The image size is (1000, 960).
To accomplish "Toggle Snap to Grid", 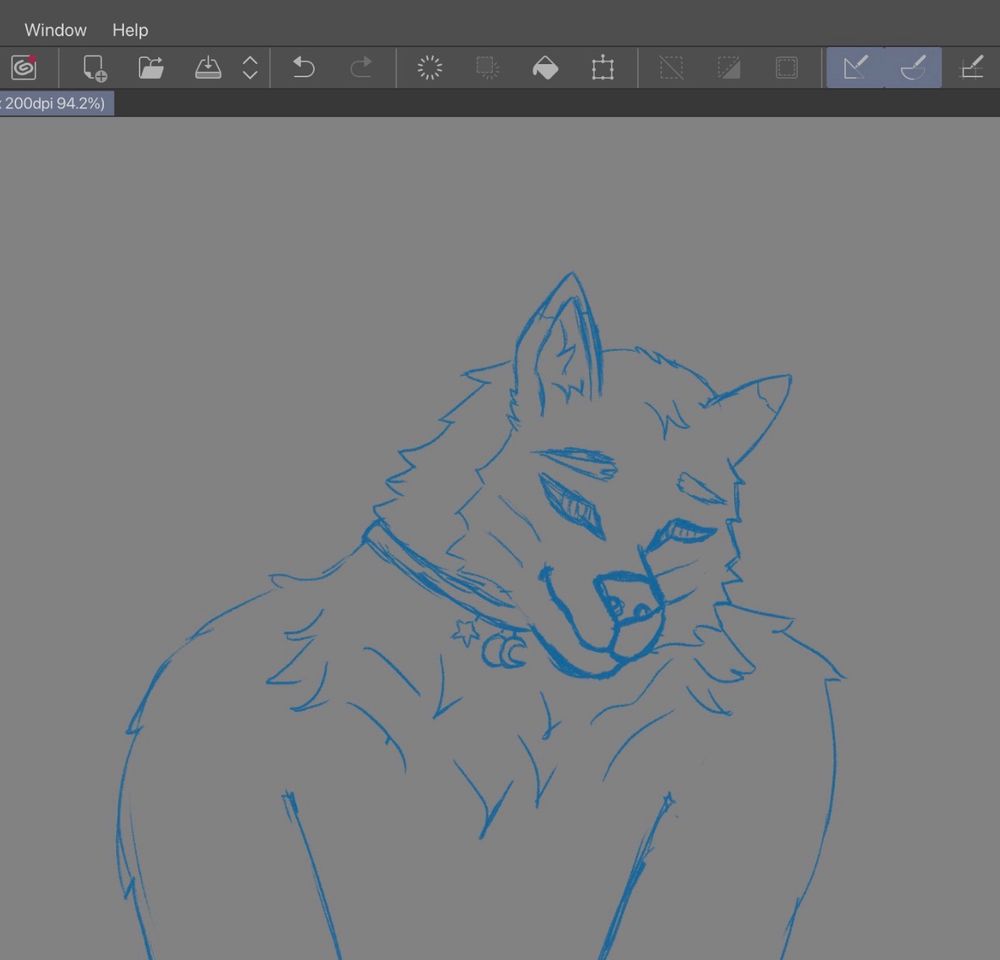I will tap(971, 68).
